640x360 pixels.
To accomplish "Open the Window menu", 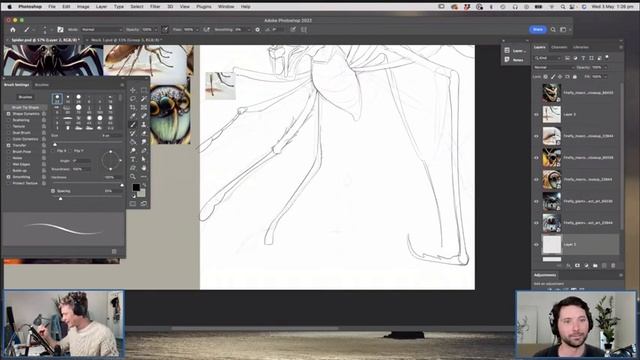I will (226, 7).
